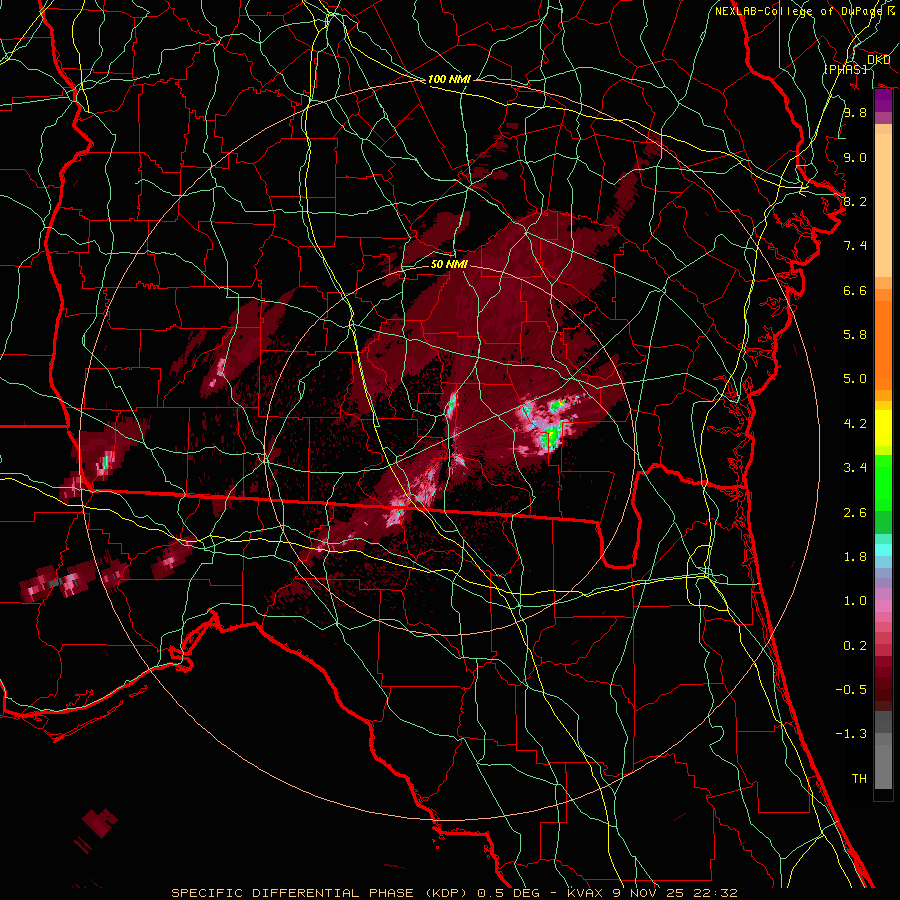Select the 3.4 scale value
The width and height of the screenshot is (900, 900).
pyautogui.click(x=855, y=468)
